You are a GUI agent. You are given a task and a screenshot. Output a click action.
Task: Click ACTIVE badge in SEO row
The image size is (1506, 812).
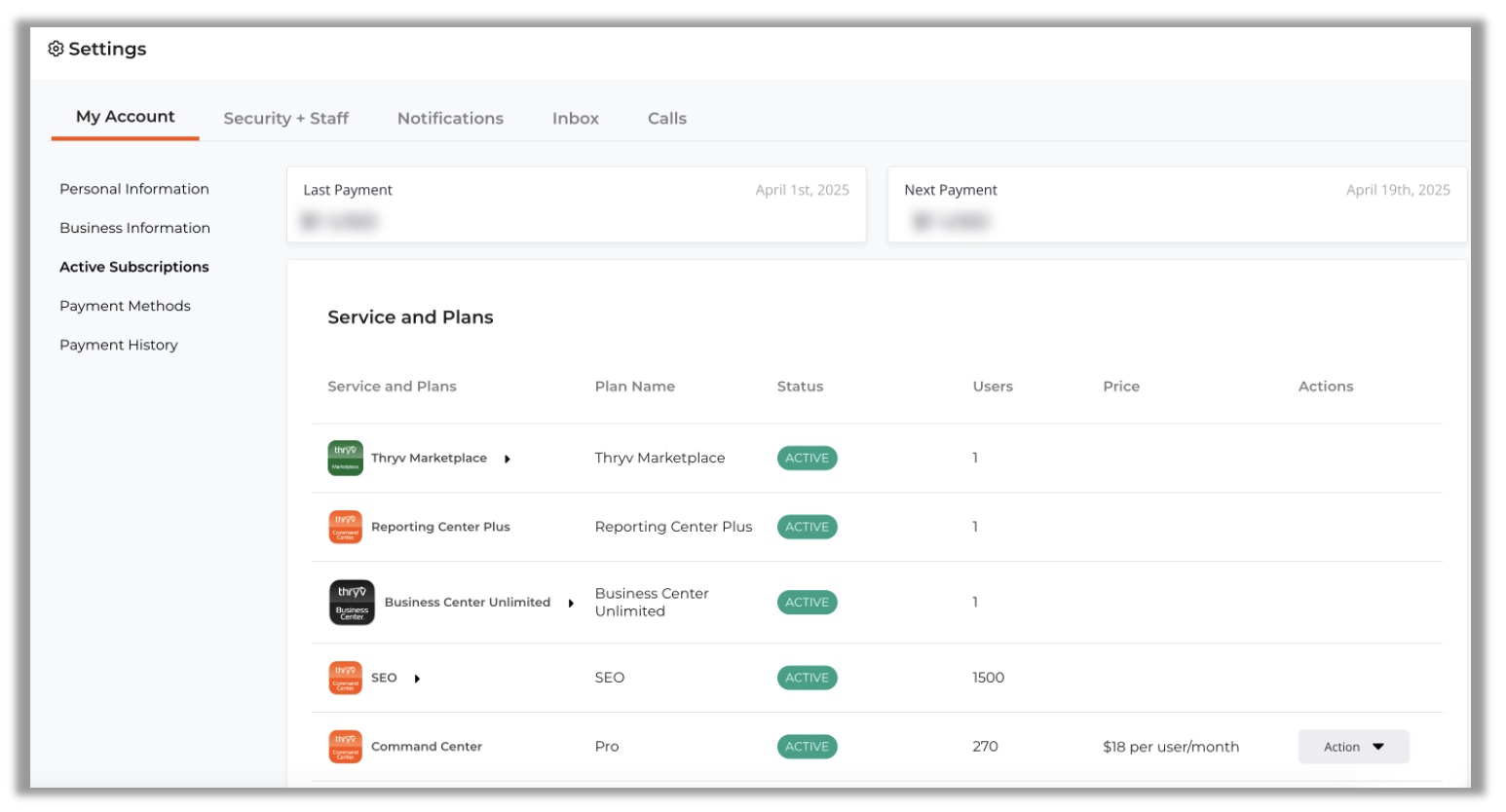click(808, 679)
